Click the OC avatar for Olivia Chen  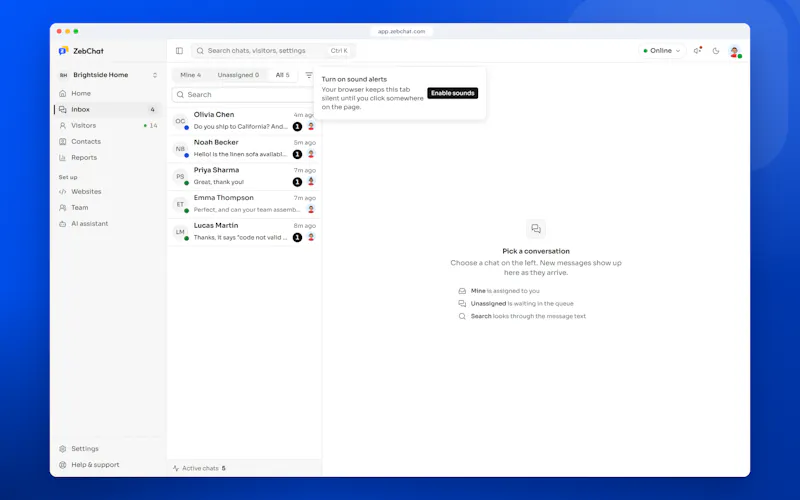180,121
